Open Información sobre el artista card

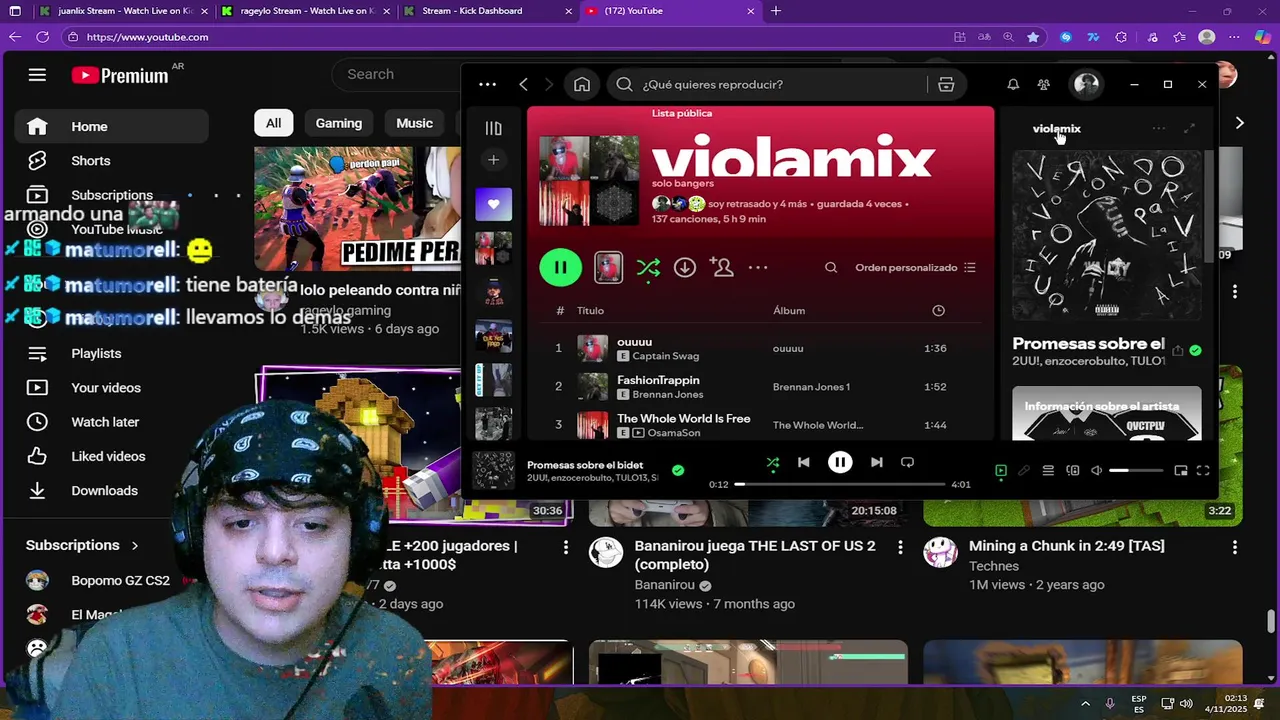tap(1107, 413)
